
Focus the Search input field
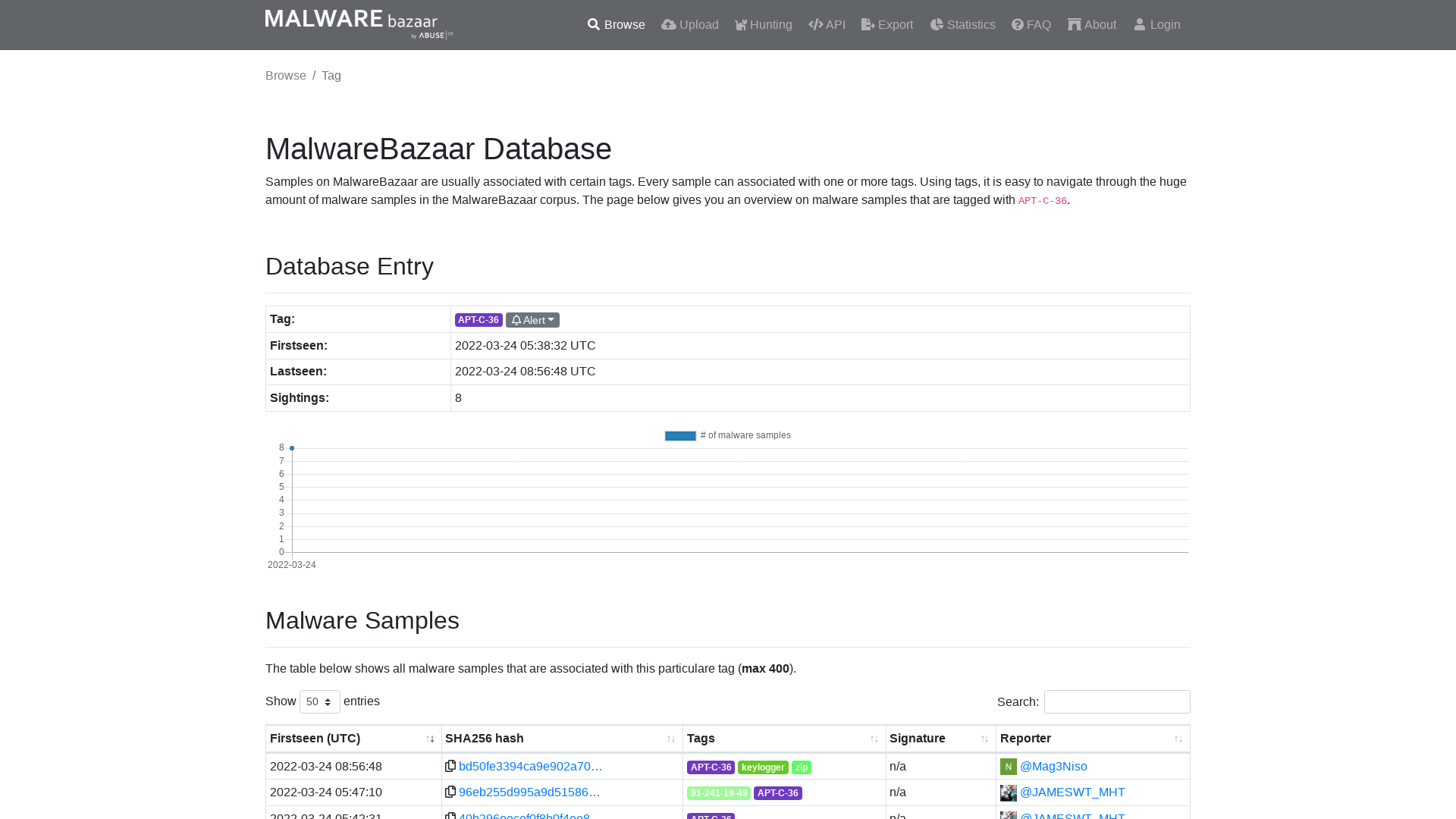(x=1117, y=701)
